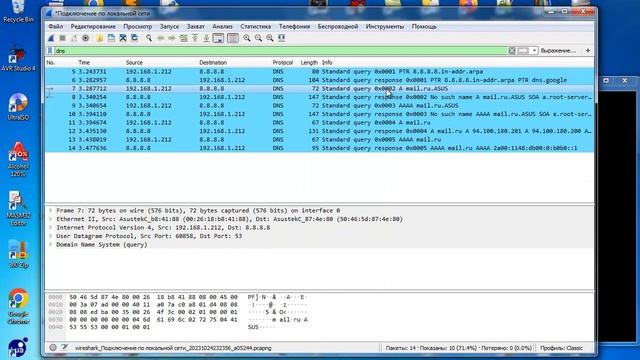Open the Помощь menu
Screen dimensions: 640x360
click(424, 27)
